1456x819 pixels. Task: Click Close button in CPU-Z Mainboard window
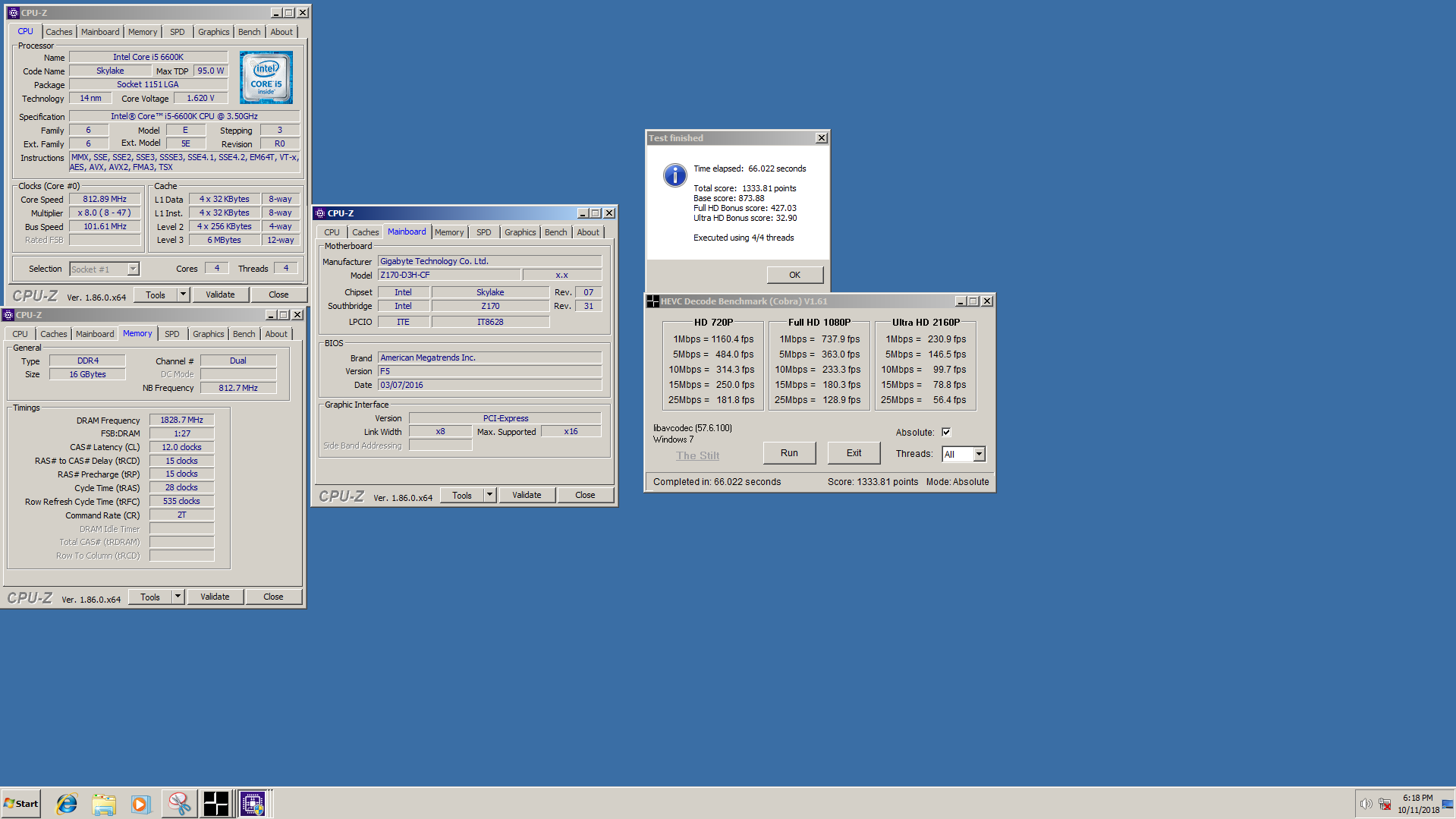[585, 495]
